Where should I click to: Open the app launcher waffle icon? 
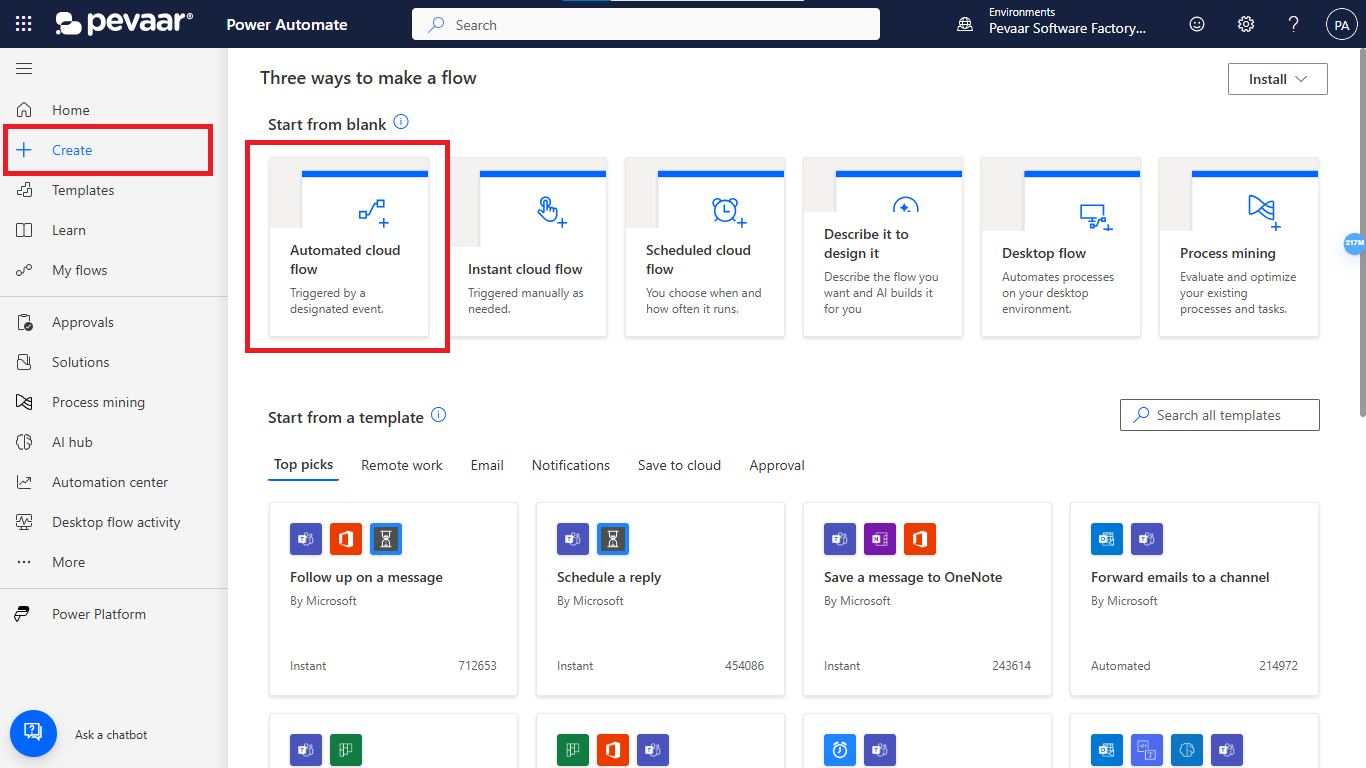[x=24, y=24]
